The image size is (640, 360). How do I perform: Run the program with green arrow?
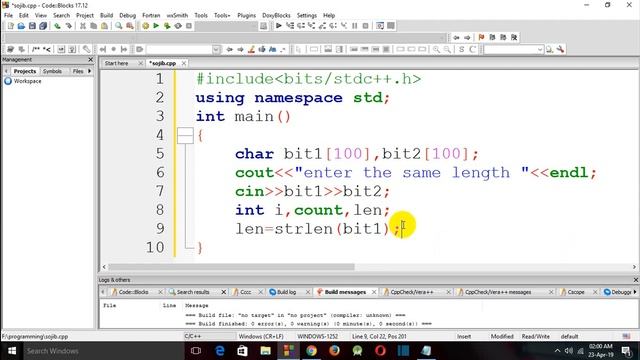(156, 26)
